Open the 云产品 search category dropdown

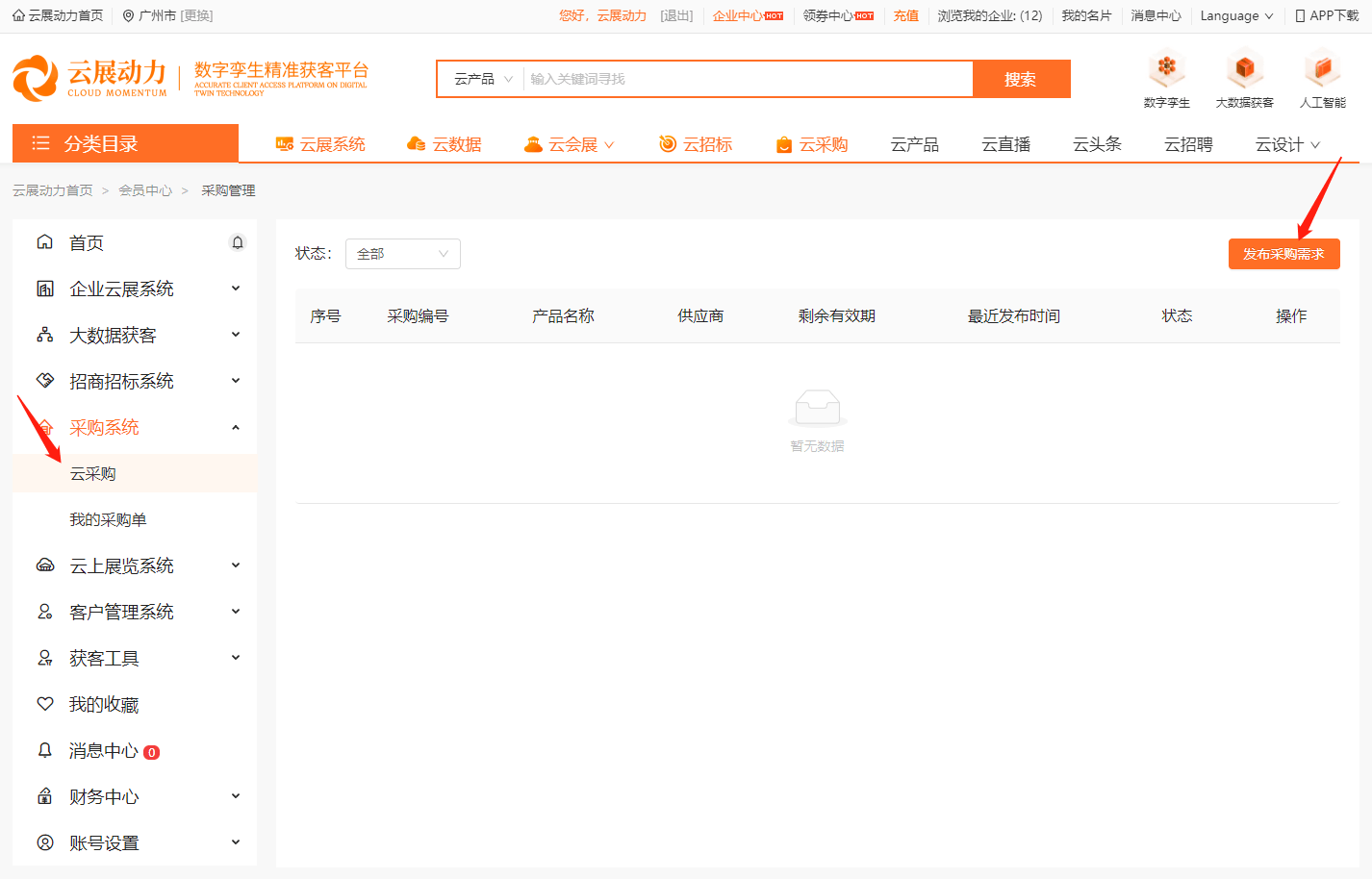tap(479, 78)
